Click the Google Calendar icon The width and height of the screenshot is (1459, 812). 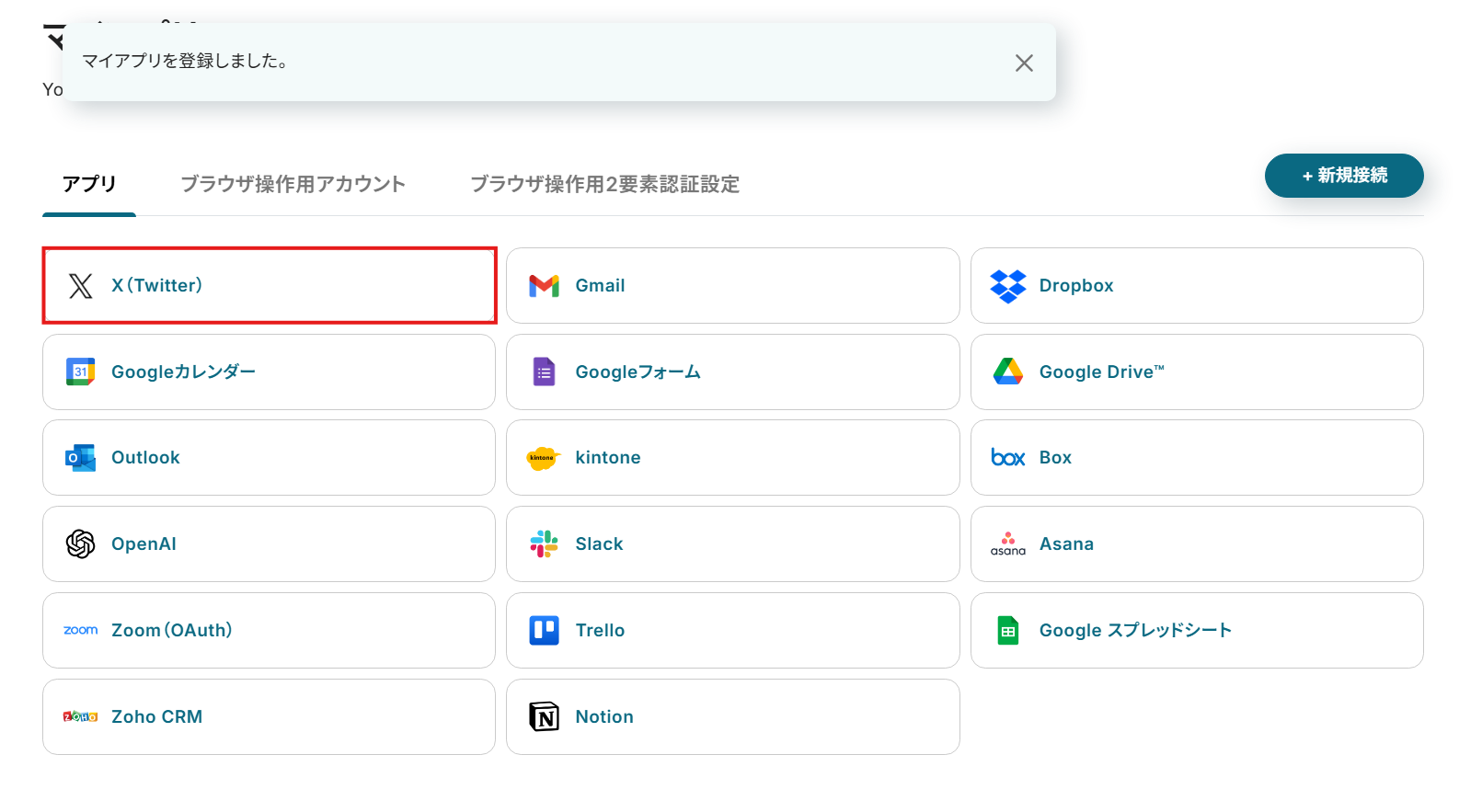[81, 372]
